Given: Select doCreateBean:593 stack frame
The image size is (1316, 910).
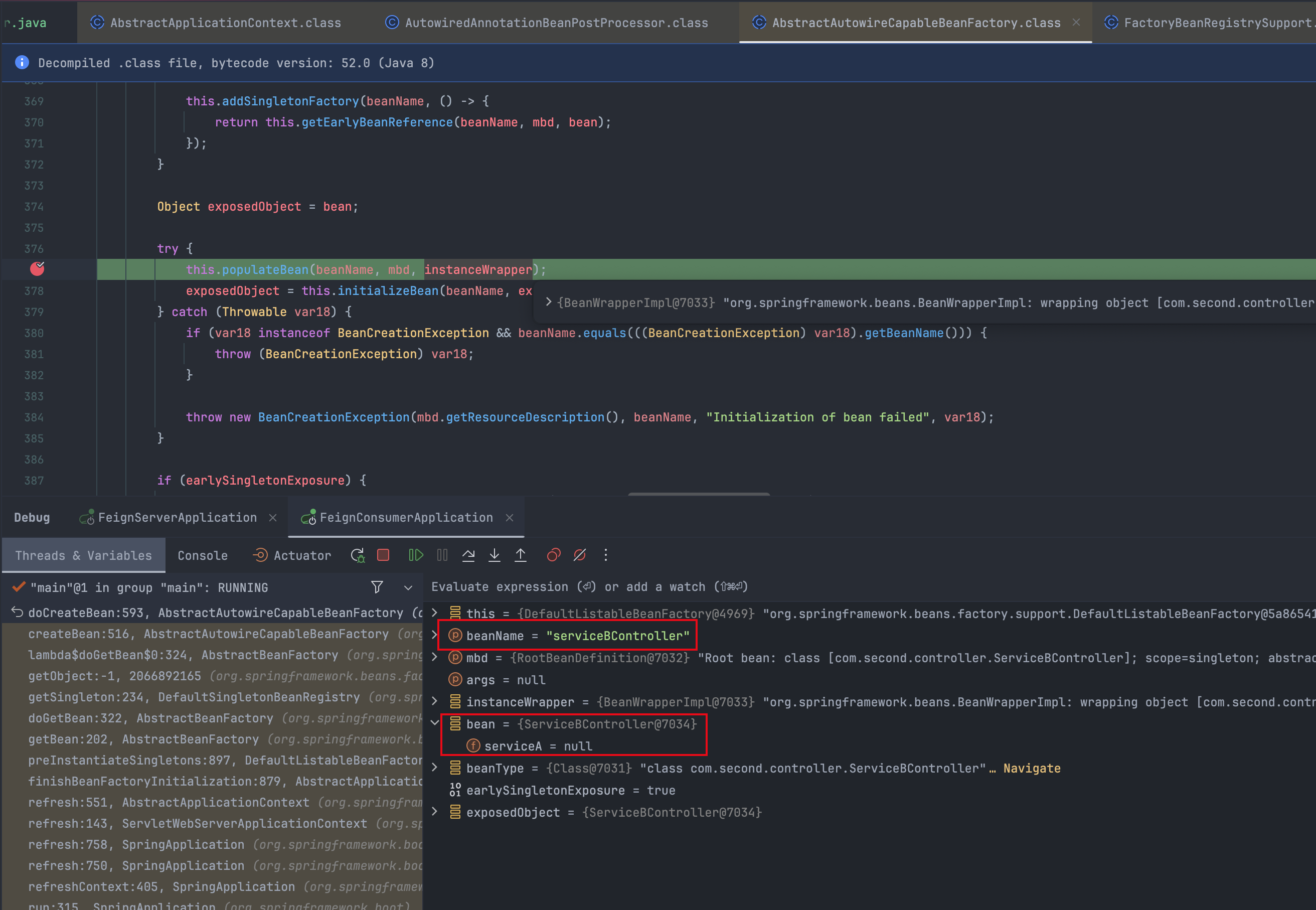Looking at the screenshot, I should point(212,613).
